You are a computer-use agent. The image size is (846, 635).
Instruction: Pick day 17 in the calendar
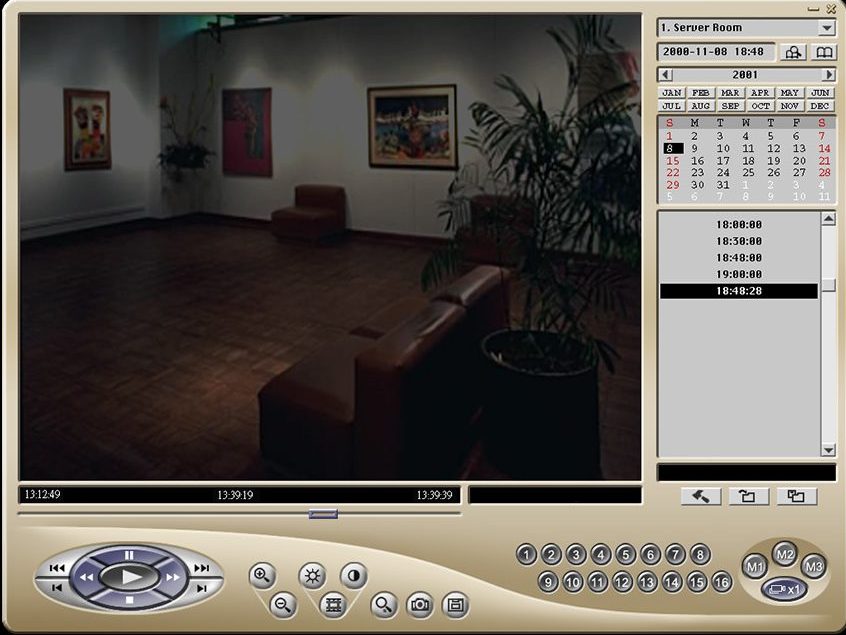[x=723, y=160]
